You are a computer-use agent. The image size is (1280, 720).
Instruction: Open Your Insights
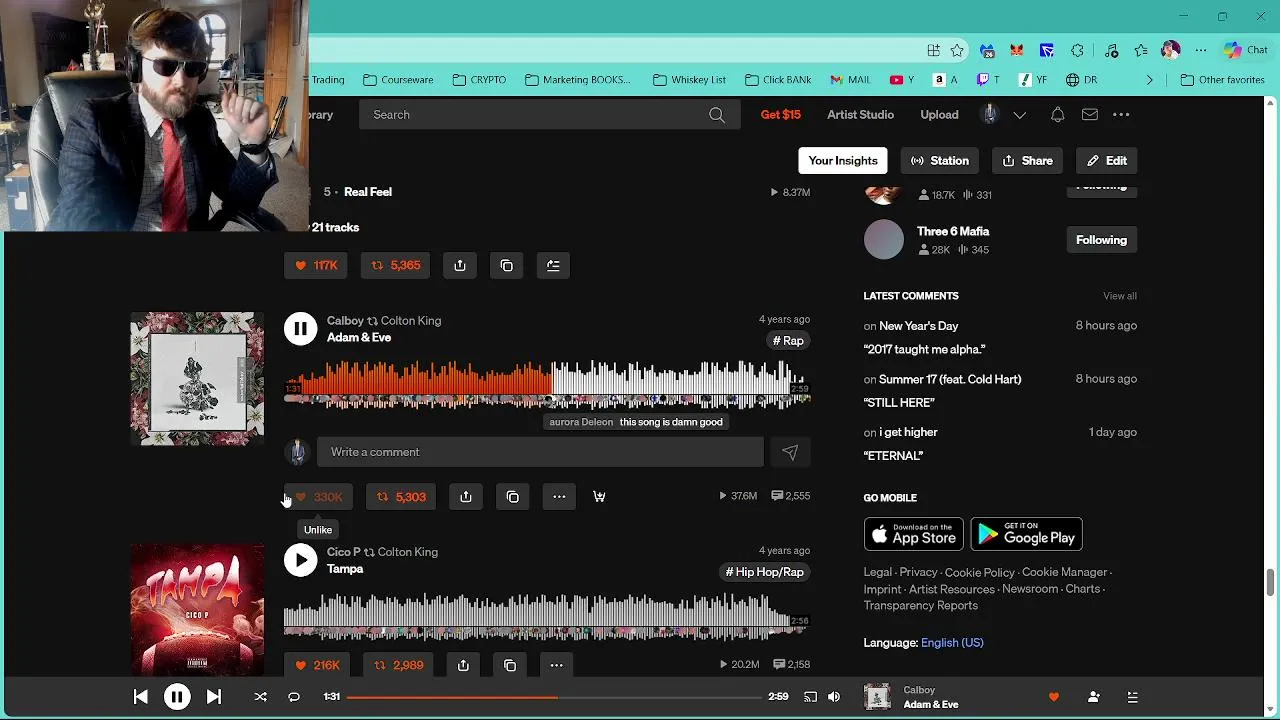[x=843, y=161]
